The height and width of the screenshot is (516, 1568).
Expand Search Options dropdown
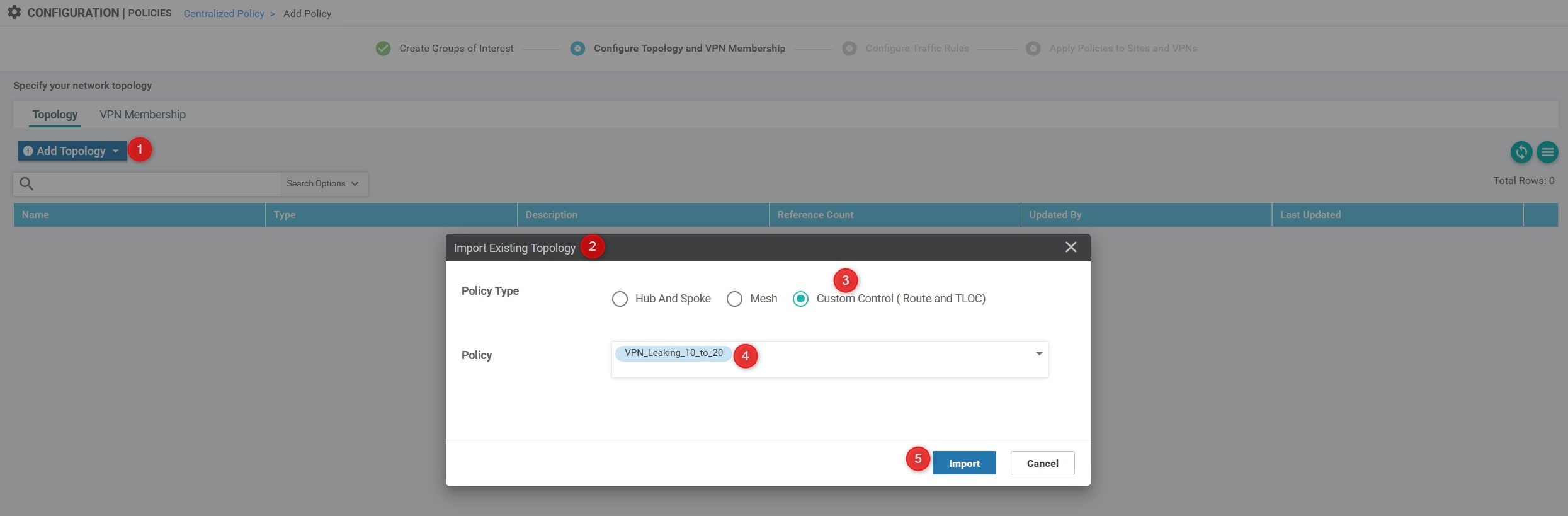point(322,183)
